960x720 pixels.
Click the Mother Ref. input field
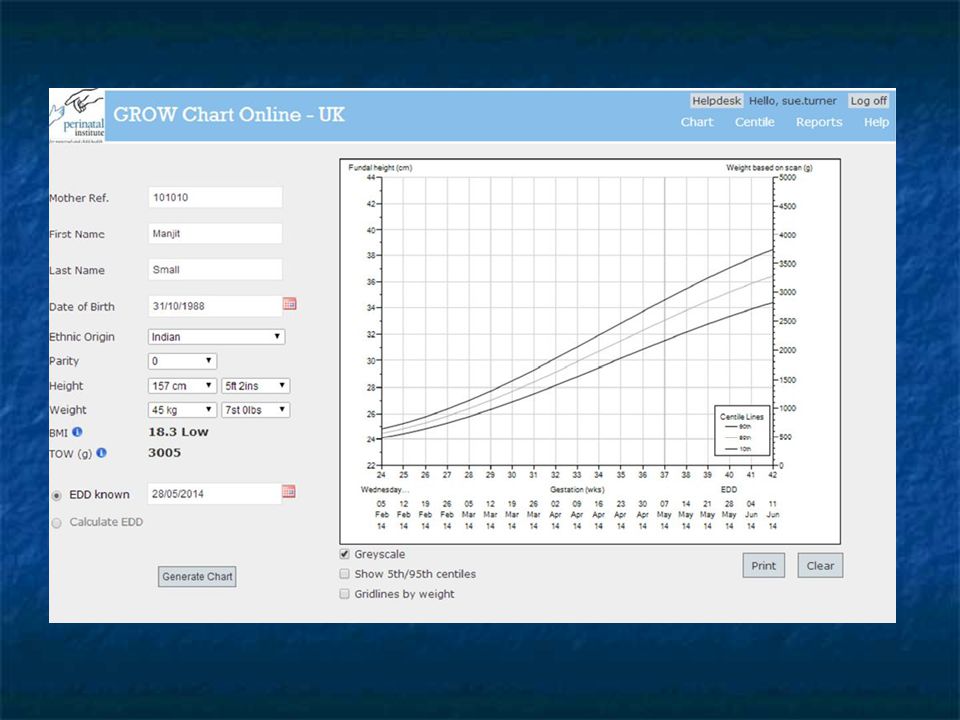point(215,197)
